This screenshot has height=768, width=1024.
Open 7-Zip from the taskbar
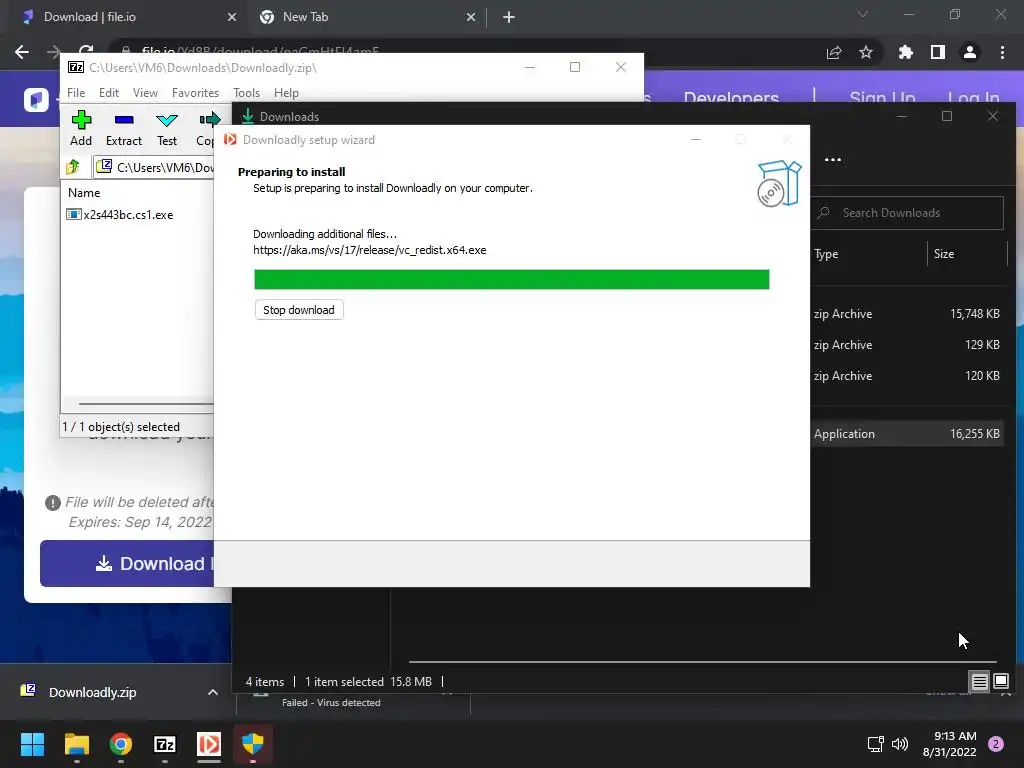(x=165, y=744)
